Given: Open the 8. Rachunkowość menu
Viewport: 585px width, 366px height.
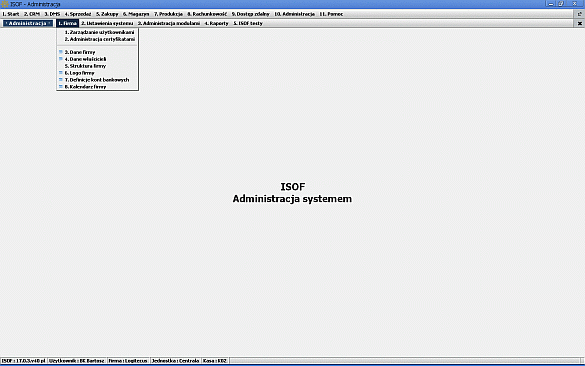Looking at the screenshot, I should 207,14.
